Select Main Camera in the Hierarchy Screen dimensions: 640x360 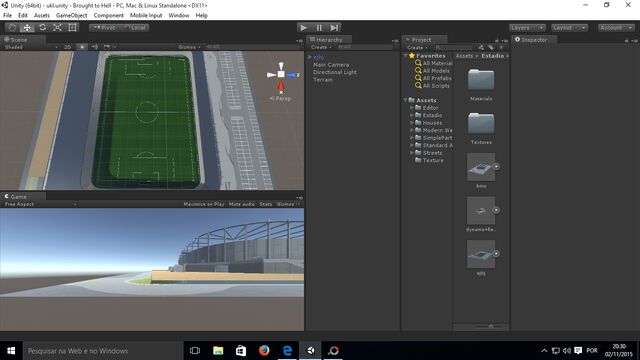point(331,65)
